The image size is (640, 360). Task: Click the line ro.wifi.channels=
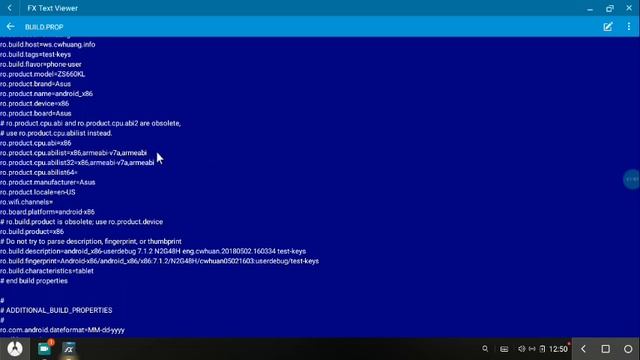pyautogui.click(x=27, y=202)
